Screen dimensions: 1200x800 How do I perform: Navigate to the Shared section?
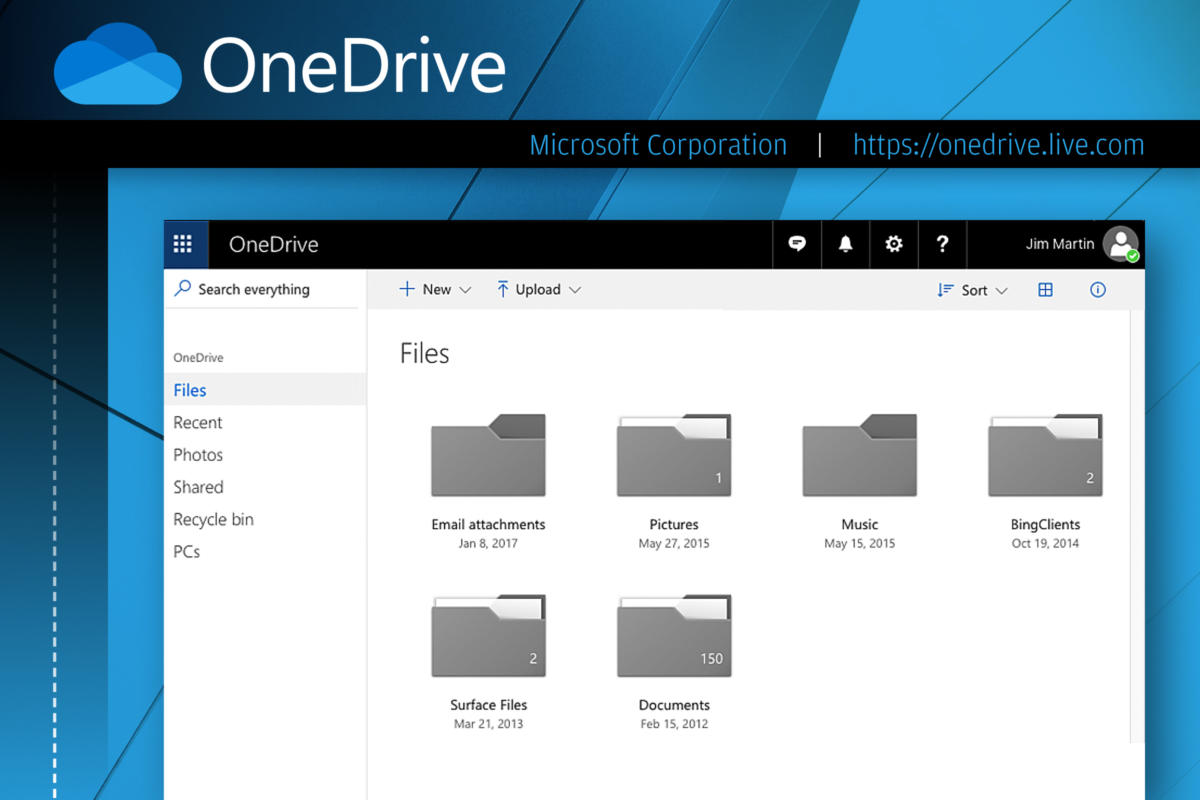click(x=198, y=487)
